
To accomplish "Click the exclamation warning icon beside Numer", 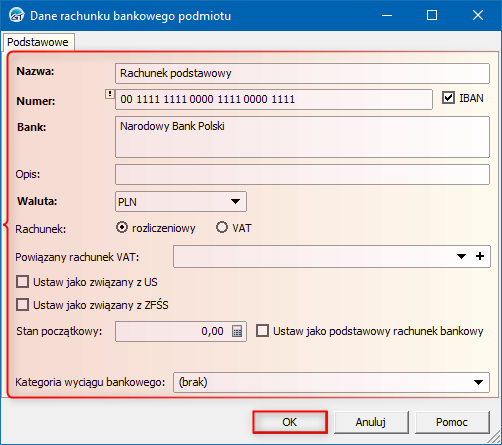I will click(x=110, y=94).
